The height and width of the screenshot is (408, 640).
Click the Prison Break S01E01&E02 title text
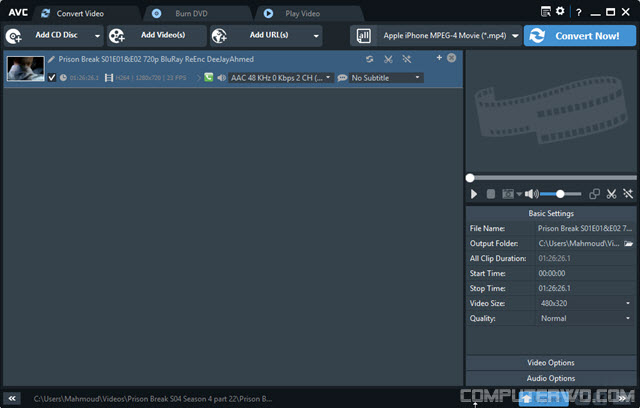click(x=156, y=59)
